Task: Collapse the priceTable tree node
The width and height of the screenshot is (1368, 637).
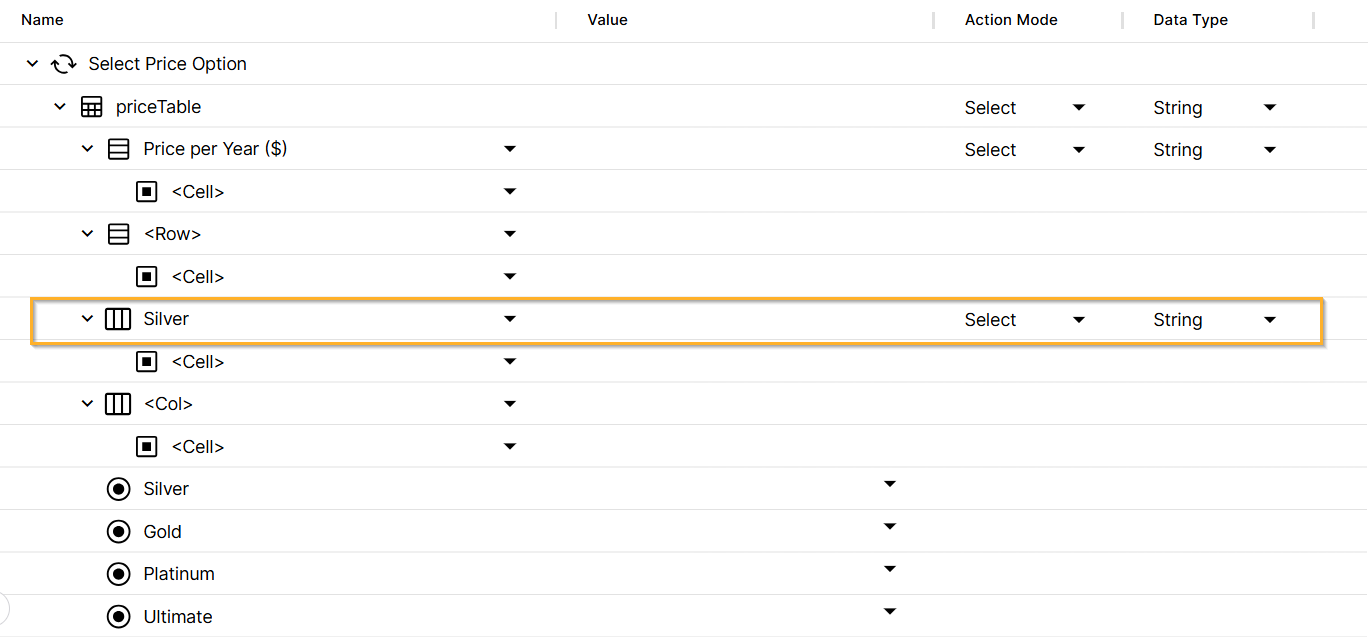Action: pos(60,107)
